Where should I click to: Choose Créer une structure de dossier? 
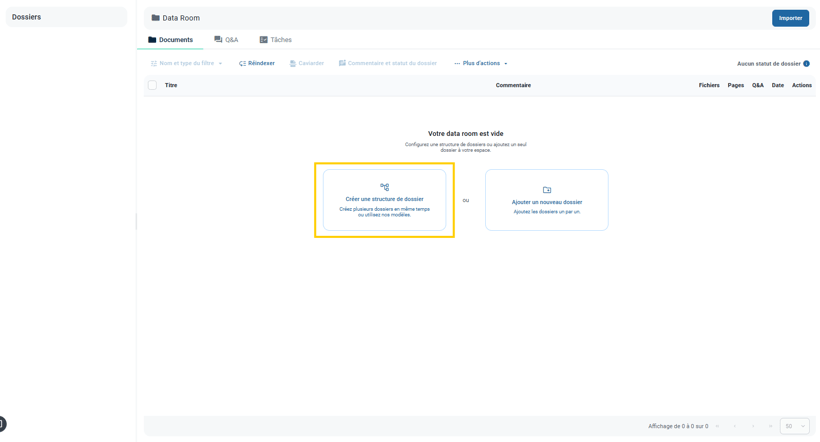tap(384, 199)
